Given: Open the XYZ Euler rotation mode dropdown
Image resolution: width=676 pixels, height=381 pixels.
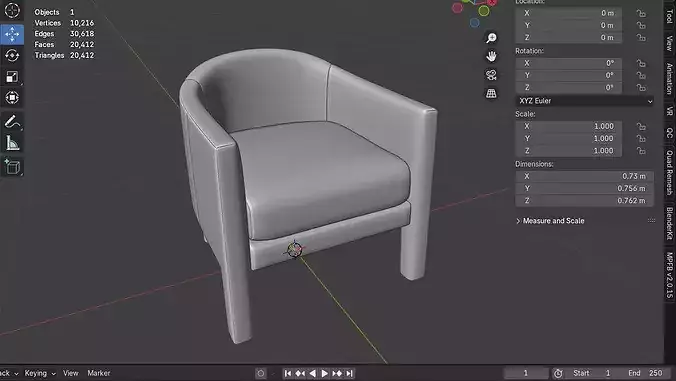Looking at the screenshot, I should (585, 101).
